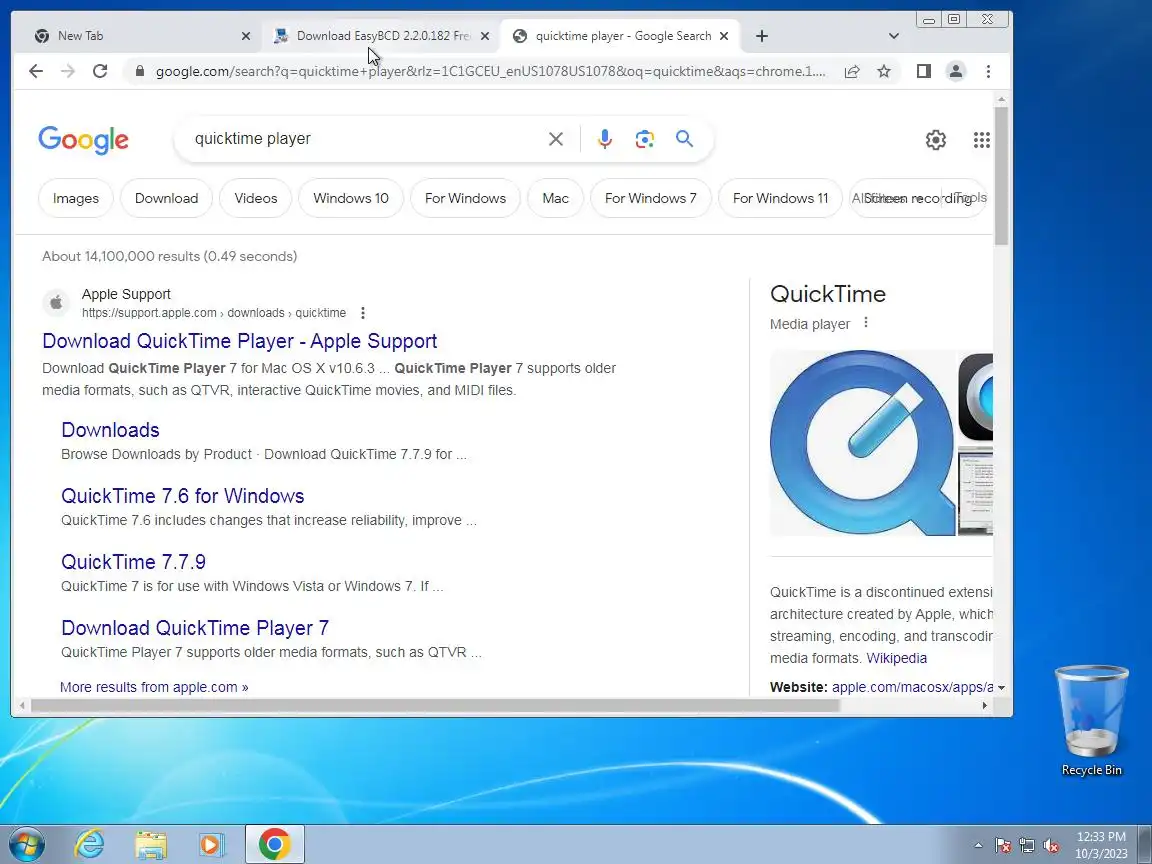Open the QuickTime screenshot thumbnail

click(975, 494)
